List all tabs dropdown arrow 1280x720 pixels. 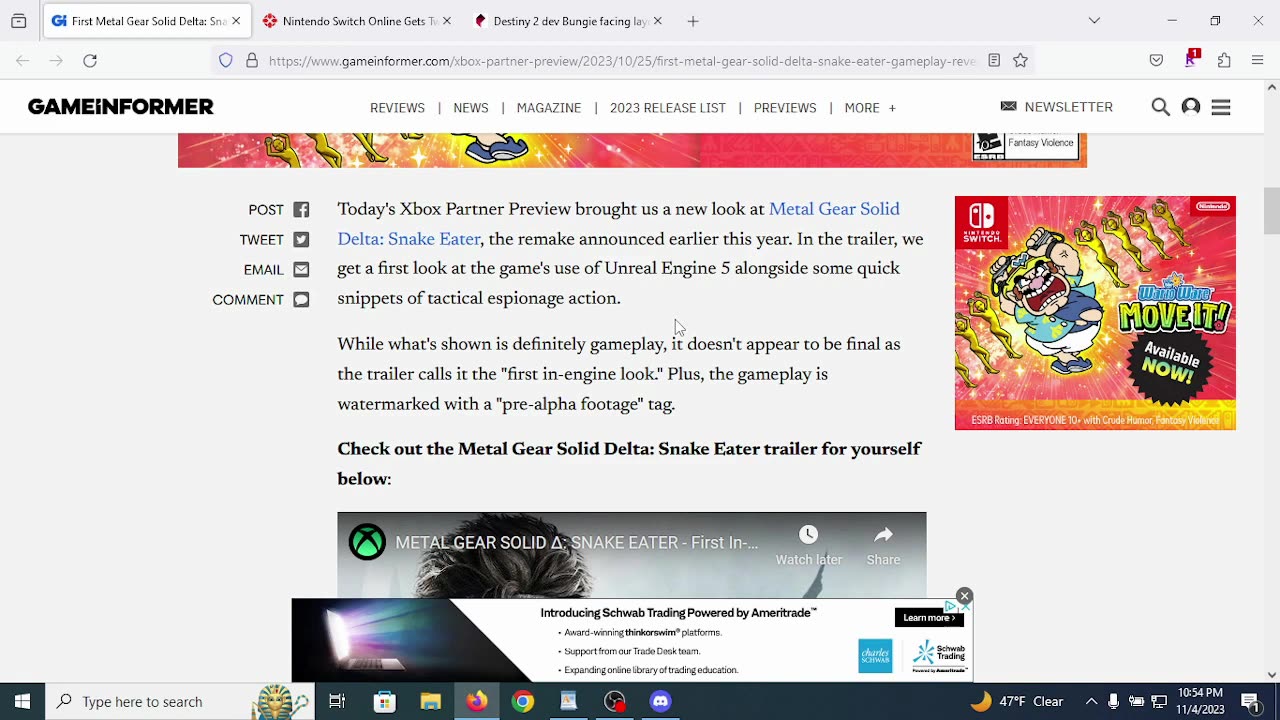click(x=1094, y=21)
